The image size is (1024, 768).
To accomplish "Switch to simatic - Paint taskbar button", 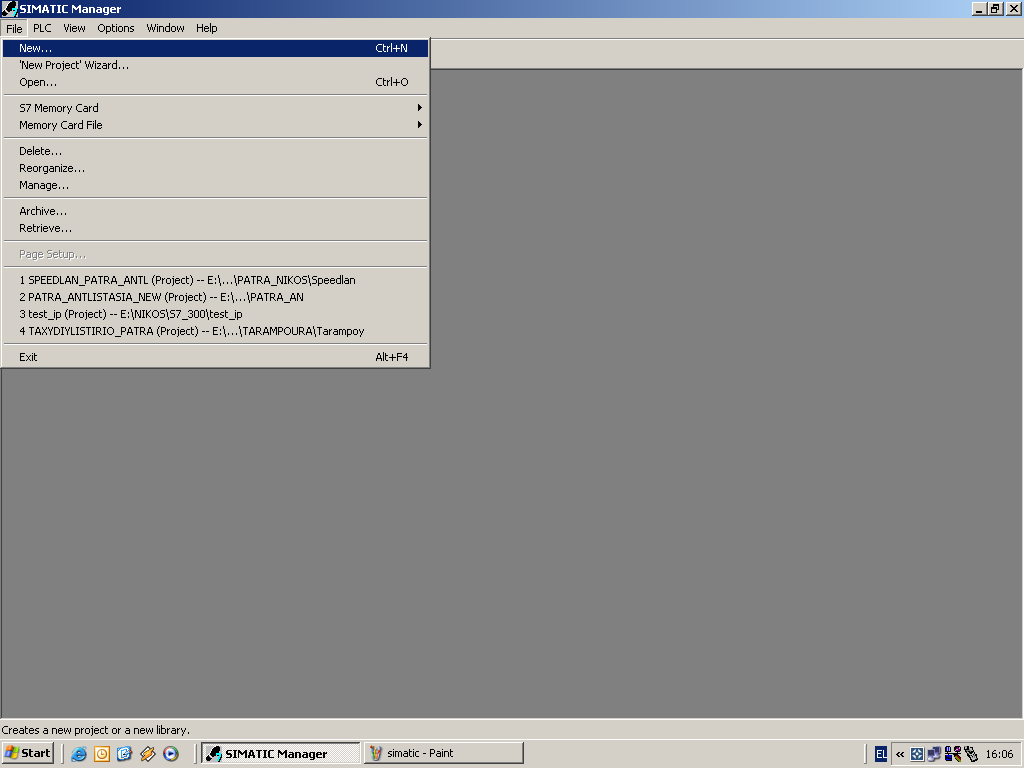I will (x=444, y=753).
